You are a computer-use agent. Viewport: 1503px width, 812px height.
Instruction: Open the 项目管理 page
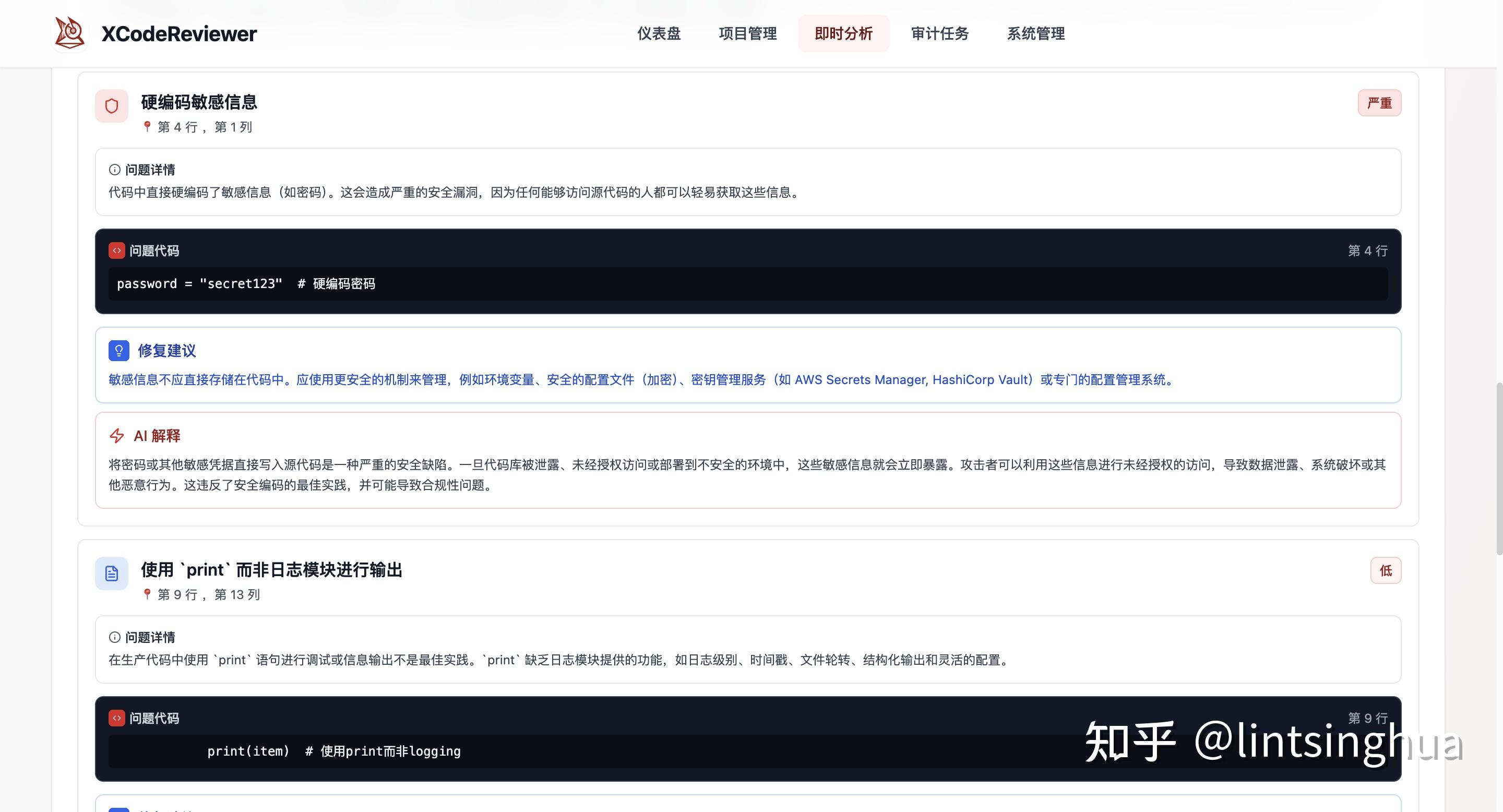tap(747, 33)
